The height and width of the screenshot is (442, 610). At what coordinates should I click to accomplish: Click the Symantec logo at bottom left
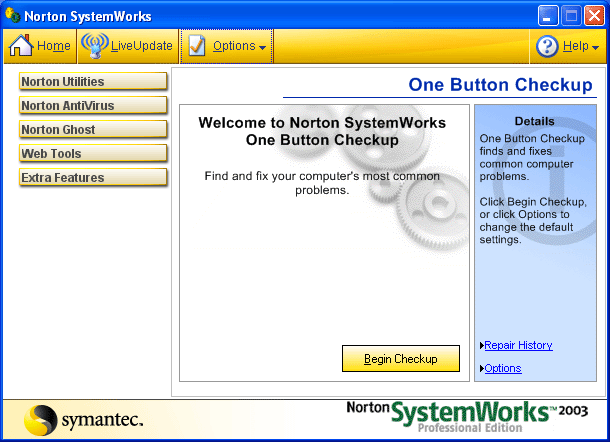83,418
